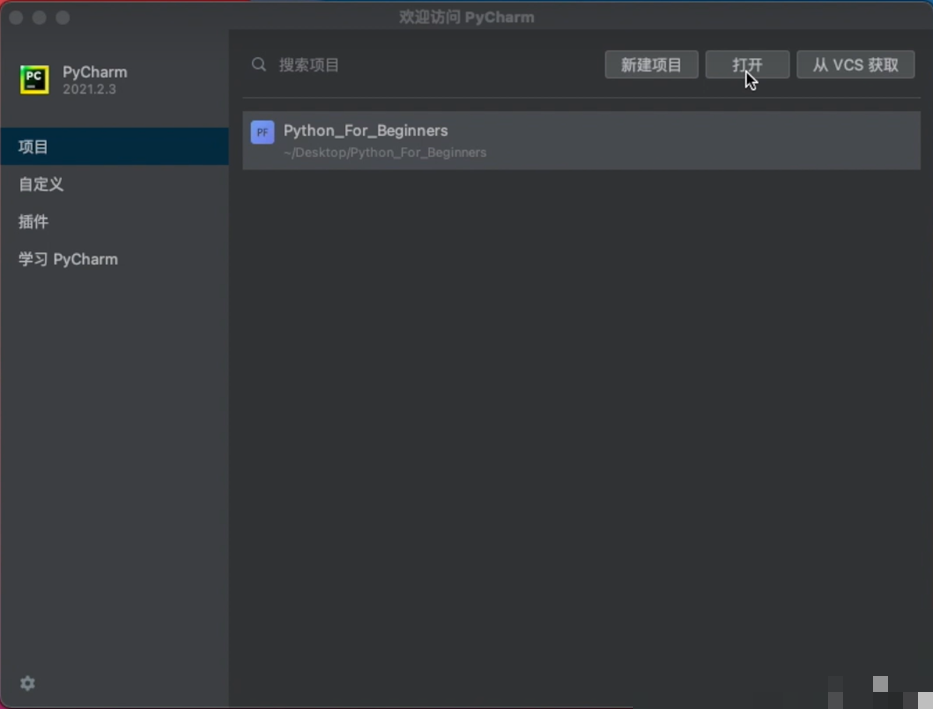This screenshot has height=709, width=933.
Task: Click the PF project icon
Action: [262, 132]
